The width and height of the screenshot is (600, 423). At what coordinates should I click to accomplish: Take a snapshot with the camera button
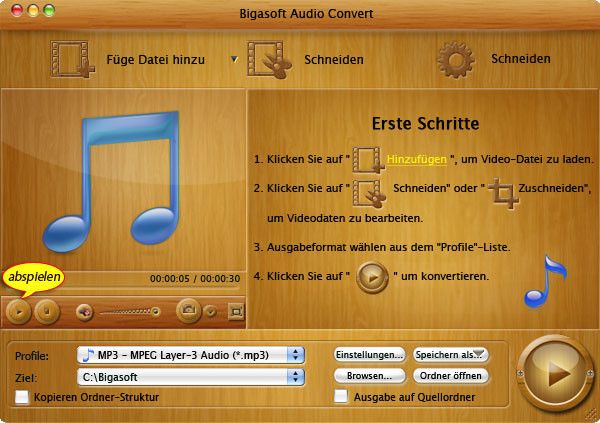pos(188,310)
